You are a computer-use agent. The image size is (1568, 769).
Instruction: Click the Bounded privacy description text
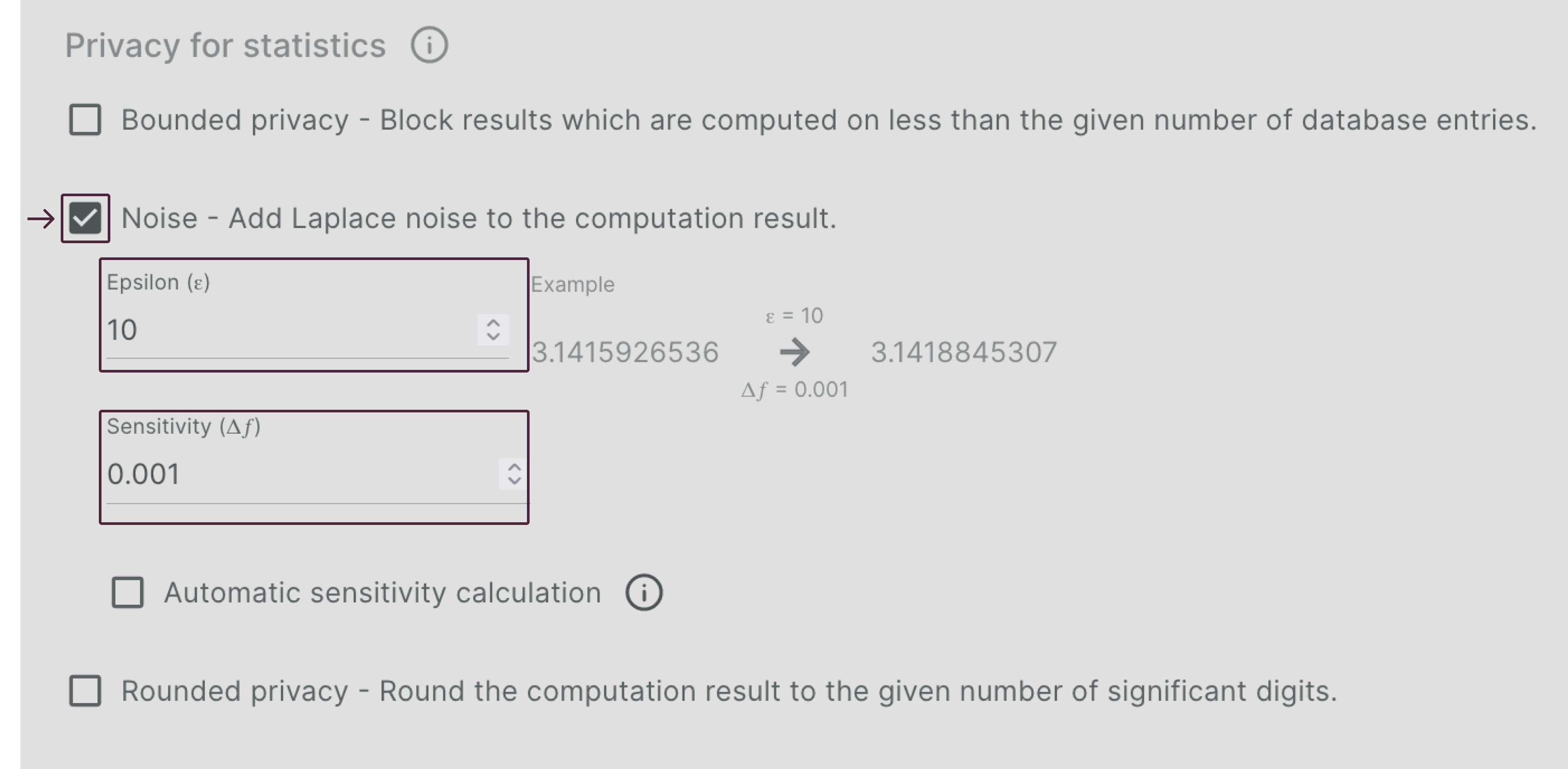(828, 120)
